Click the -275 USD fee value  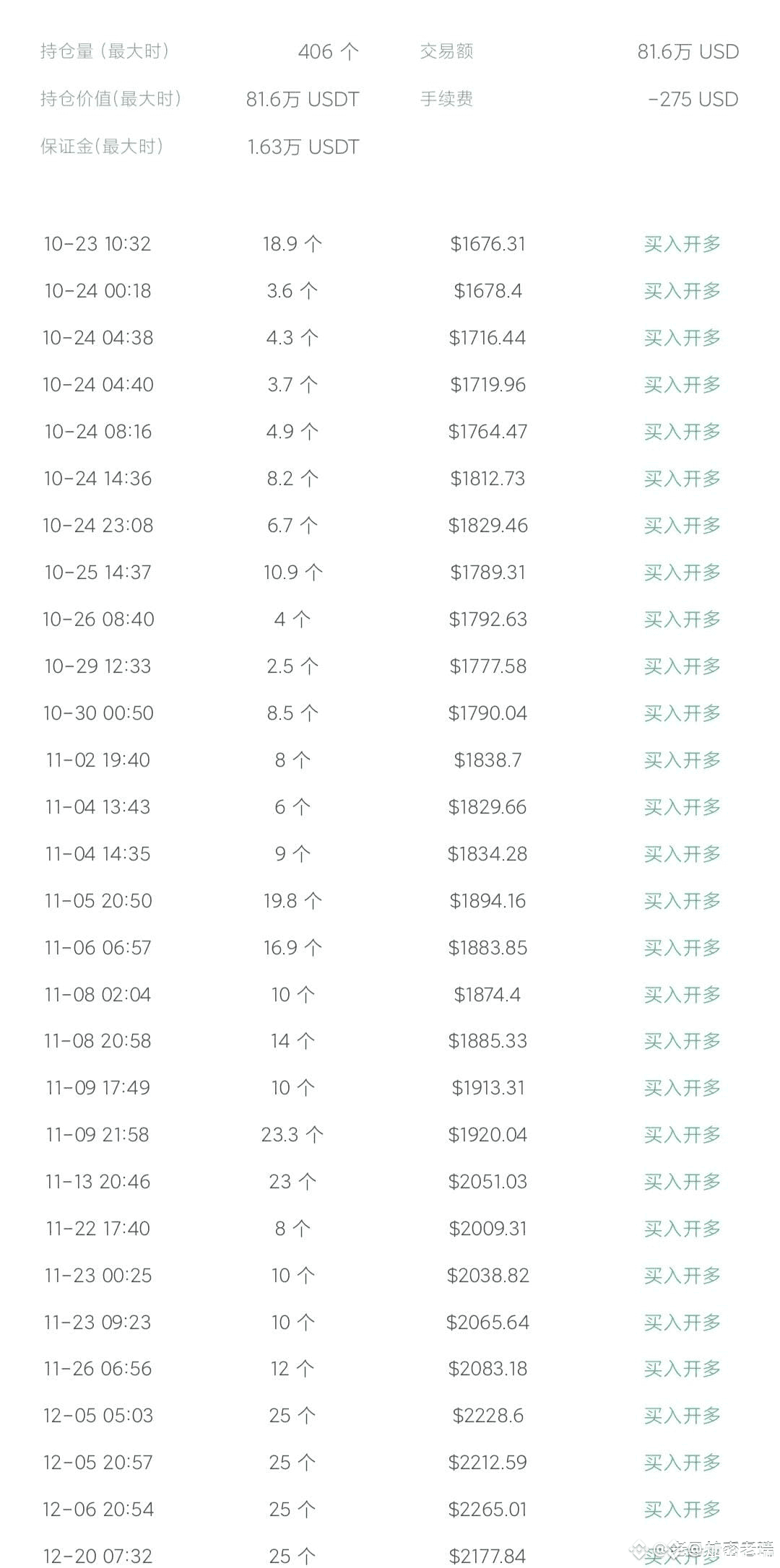pos(693,99)
